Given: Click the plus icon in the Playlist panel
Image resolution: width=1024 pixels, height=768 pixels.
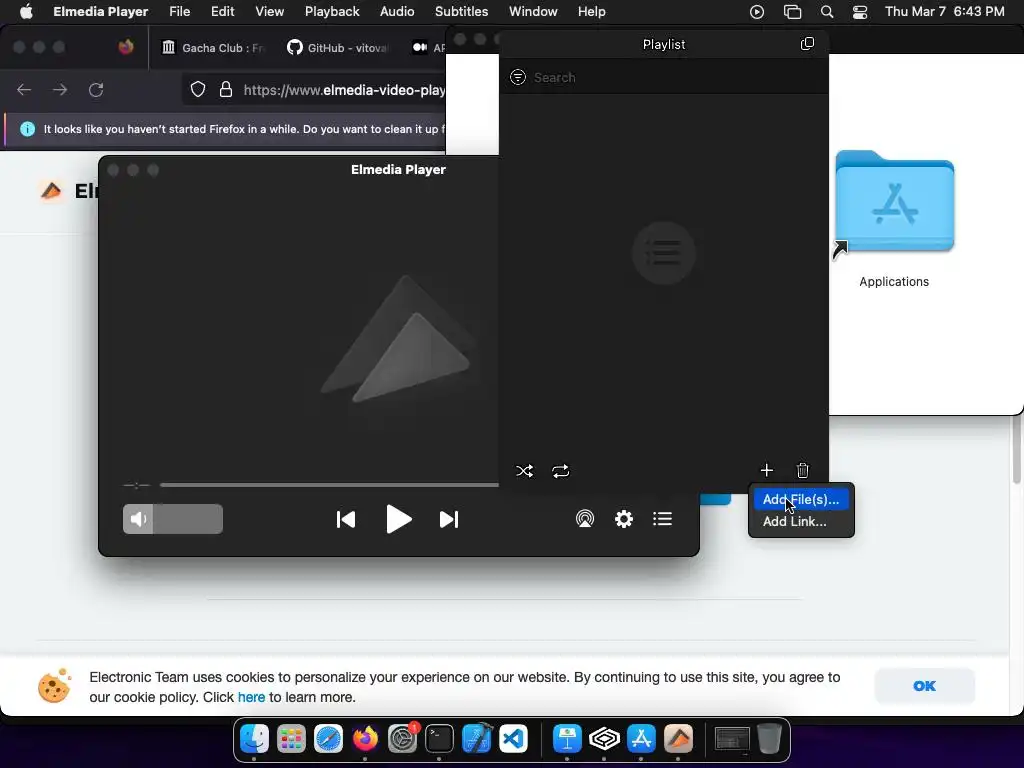Looking at the screenshot, I should click(x=767, y=470).
